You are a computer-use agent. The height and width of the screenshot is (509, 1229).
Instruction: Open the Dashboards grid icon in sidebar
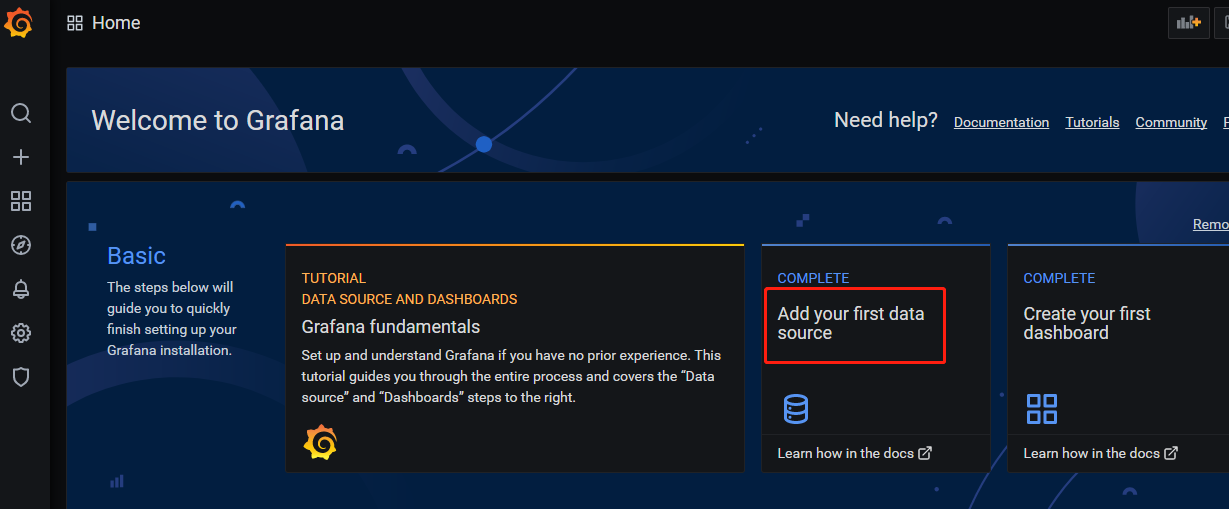click(21, 201)
